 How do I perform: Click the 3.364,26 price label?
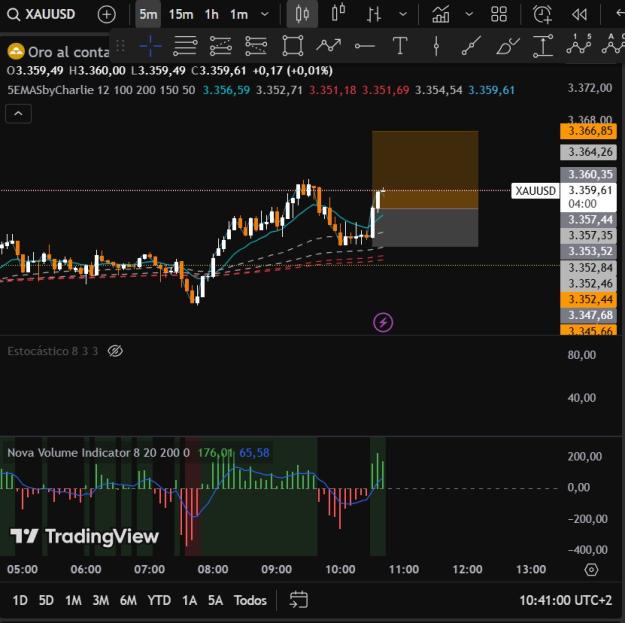[589, 152]
